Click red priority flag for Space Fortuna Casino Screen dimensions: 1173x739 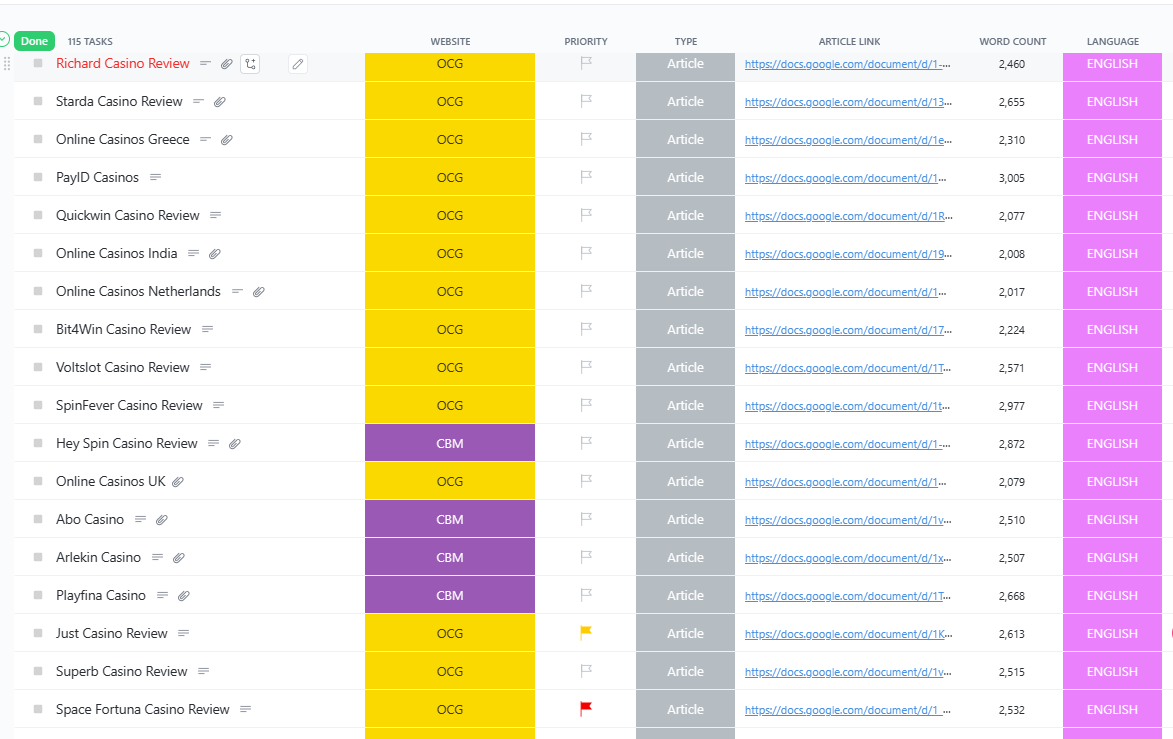coord(586,709)
